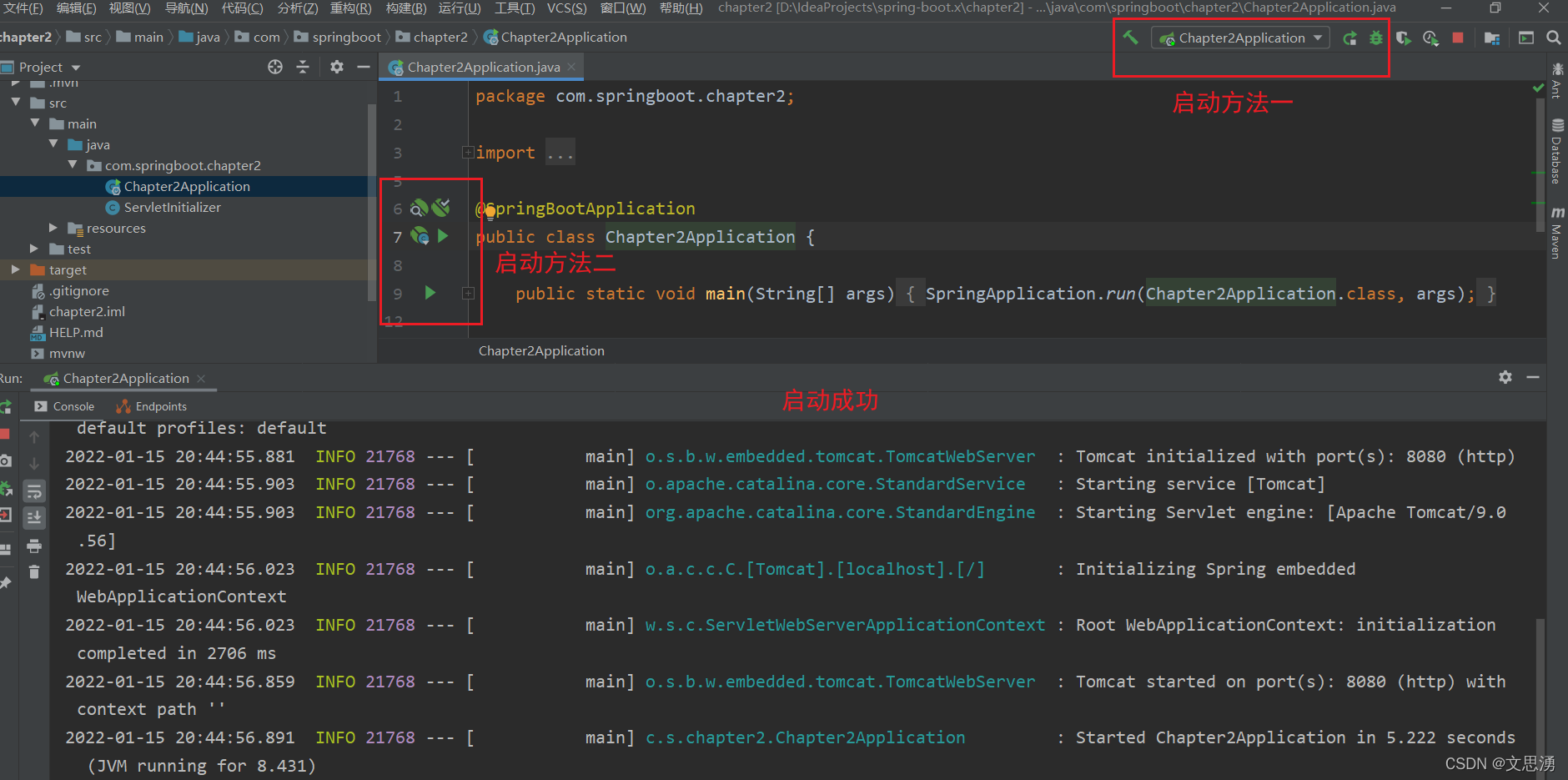Click the print icon in the console toolbar
Screen dimensions: 1568x780
34,546
